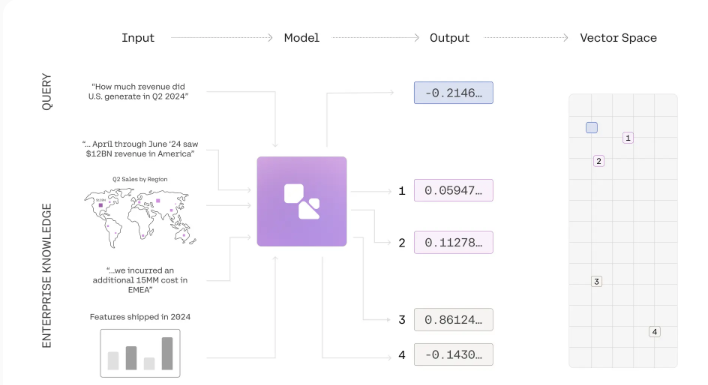Click the Features shipped in 2024 bar chart
The width and height of the screenshot is (708, 385).
click(x=140, y=353)
